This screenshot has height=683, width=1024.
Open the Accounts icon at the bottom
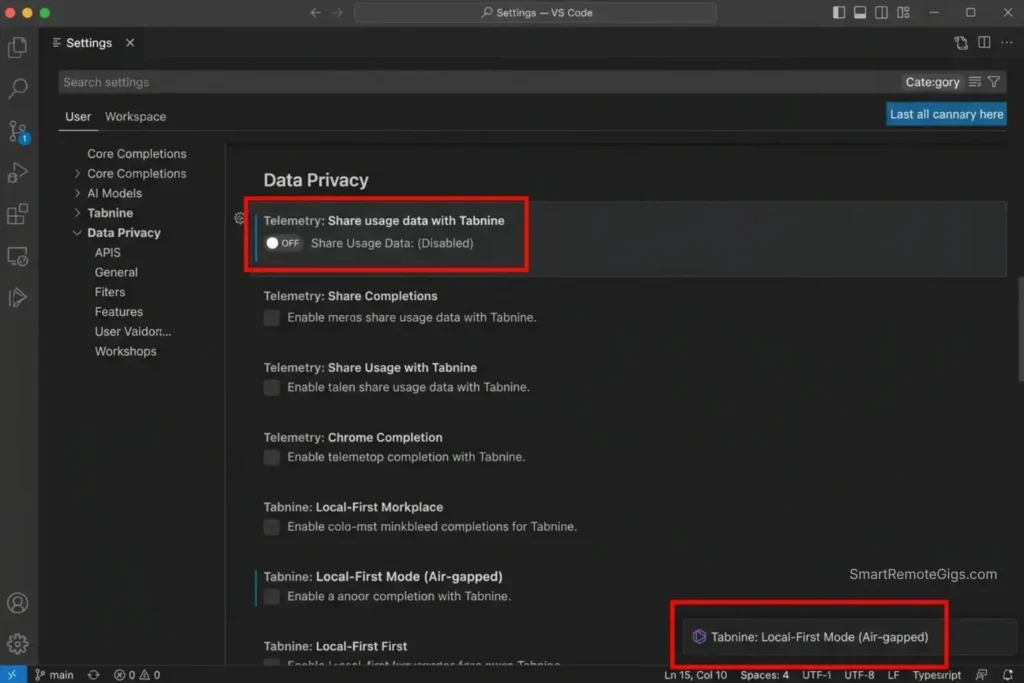pyautogui.click(x=17, y=603)
